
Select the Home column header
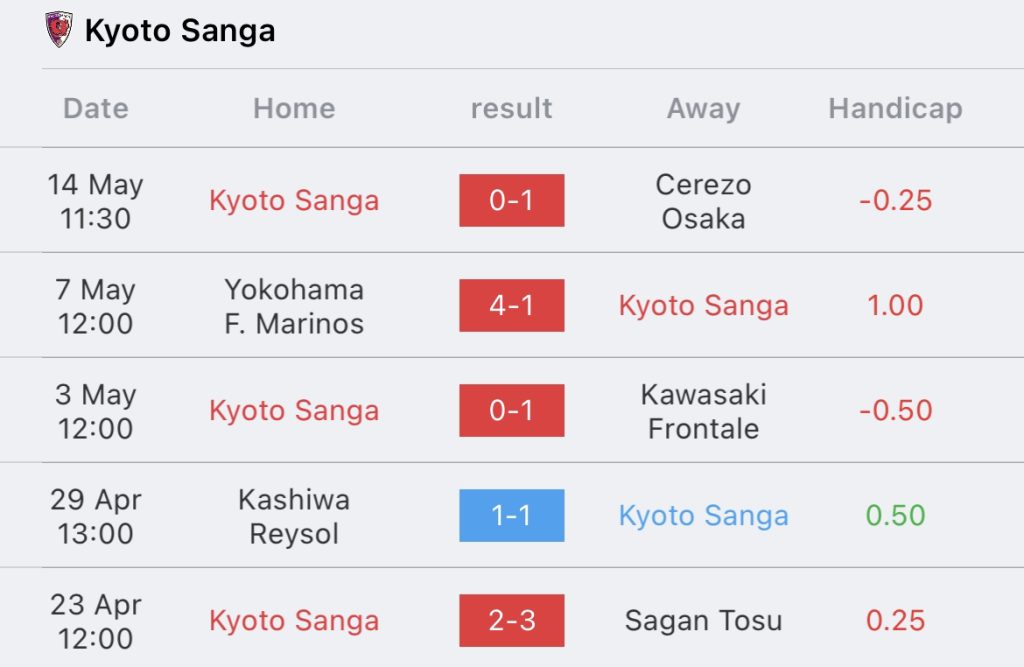click(x=294, y=108)
